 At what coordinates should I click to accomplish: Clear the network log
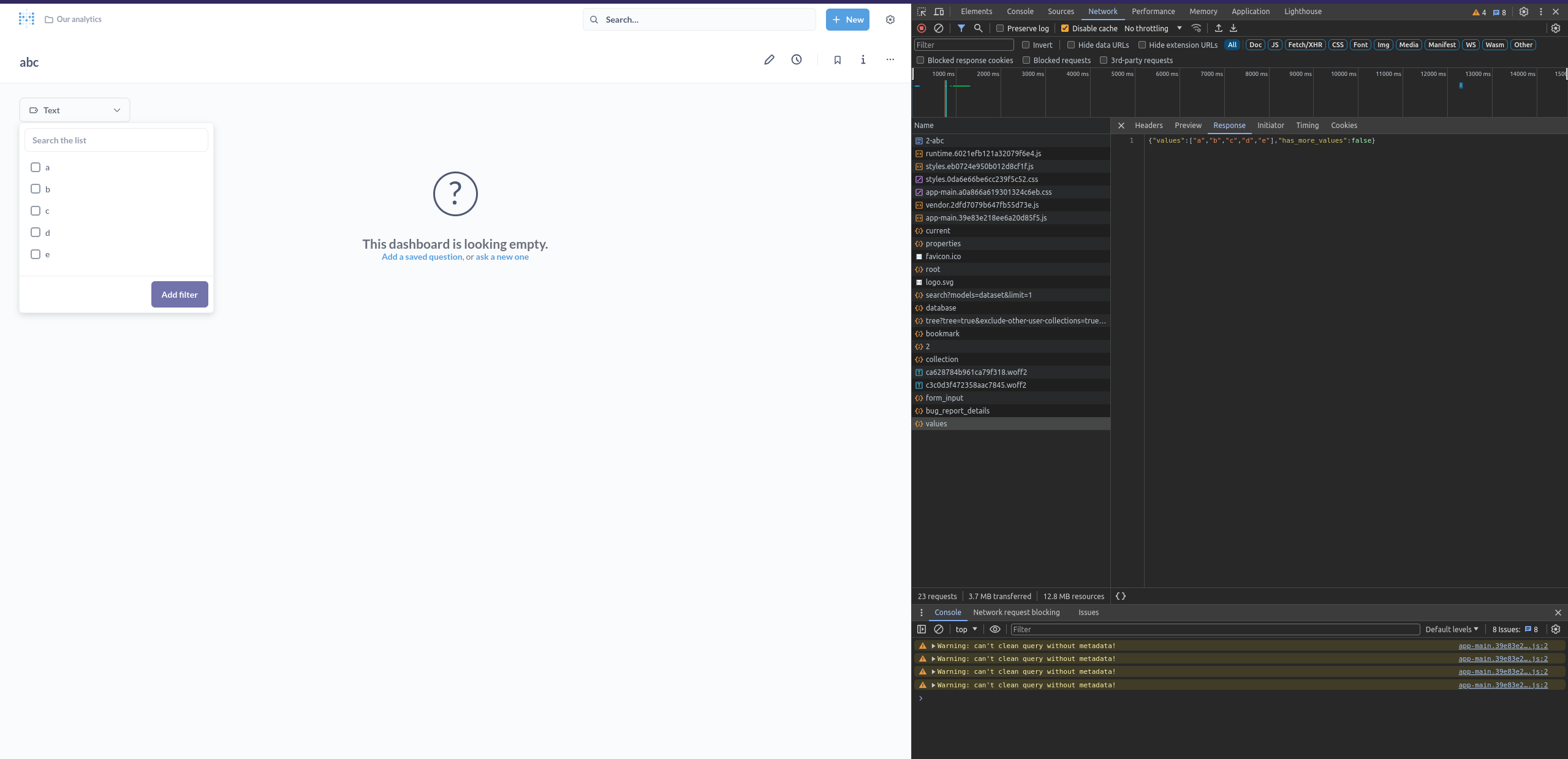click(x=939, y=28)
